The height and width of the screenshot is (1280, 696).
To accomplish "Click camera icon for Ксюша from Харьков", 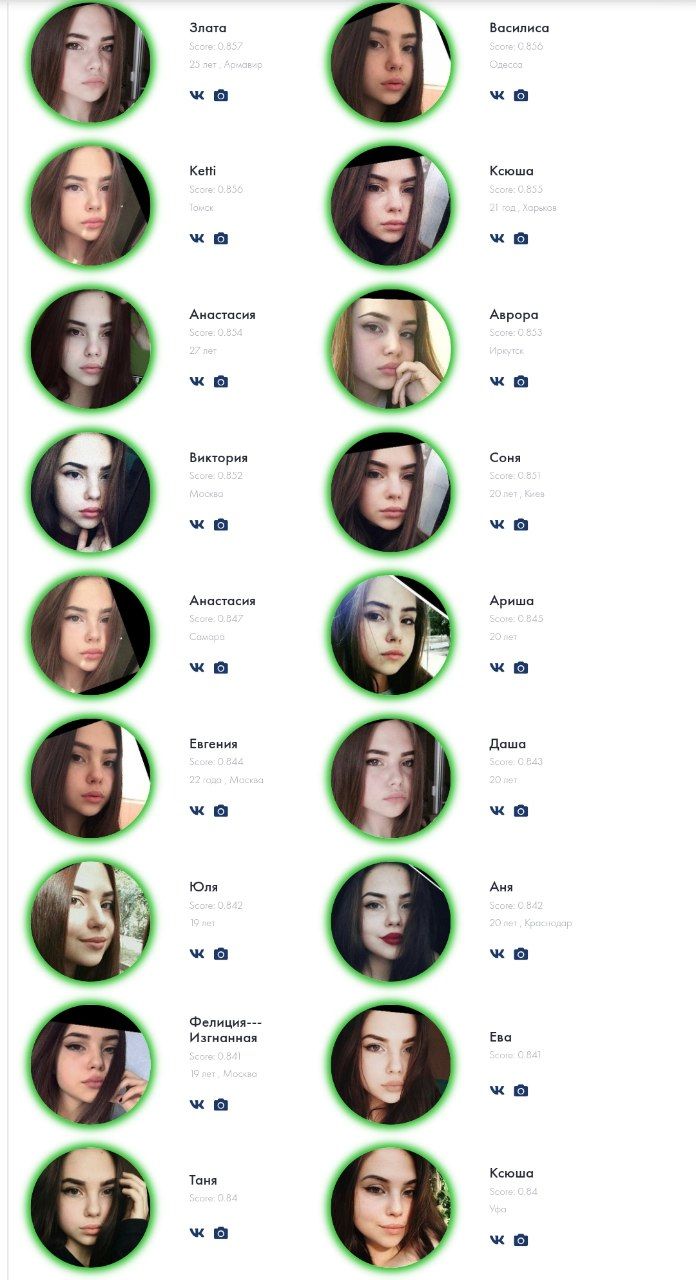I will (521, 239).
